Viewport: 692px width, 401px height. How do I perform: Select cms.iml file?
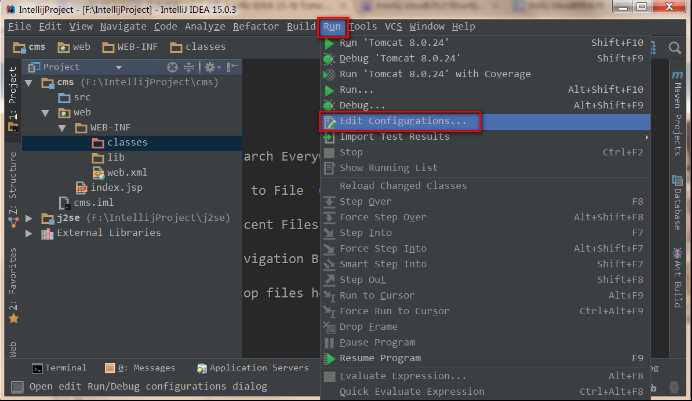click(86, 202)
